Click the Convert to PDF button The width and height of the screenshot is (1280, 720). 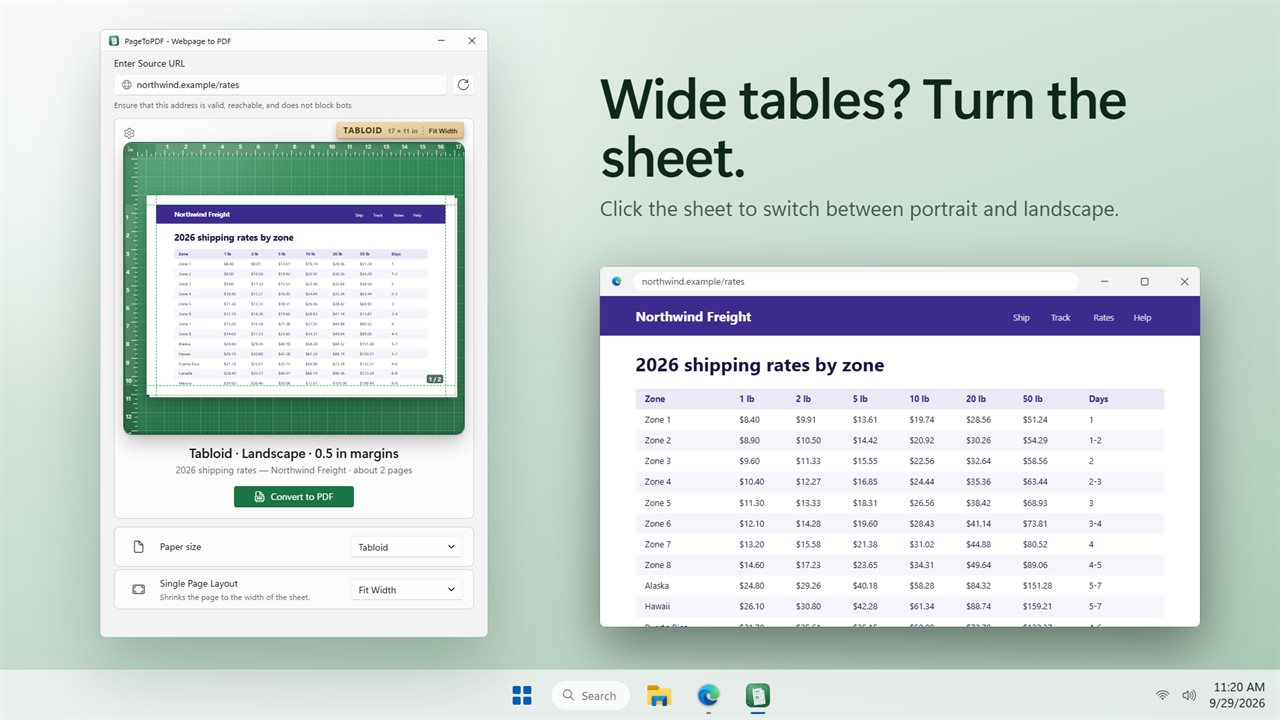point(294,497)
